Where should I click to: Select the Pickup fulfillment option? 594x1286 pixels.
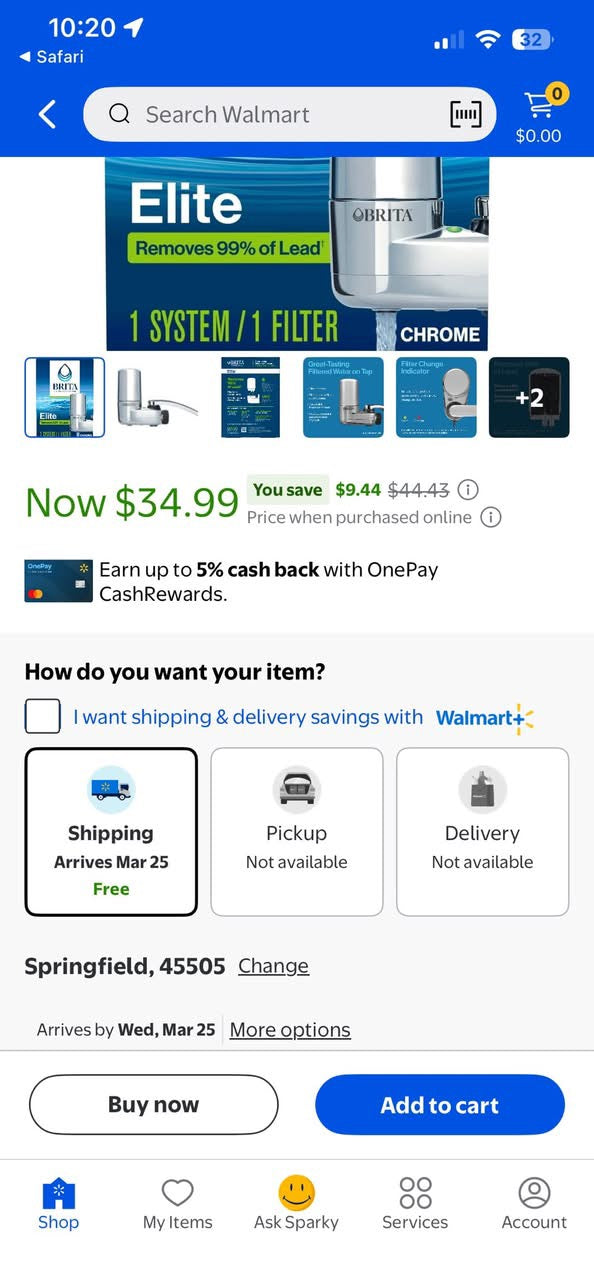(x=297, y=832)
